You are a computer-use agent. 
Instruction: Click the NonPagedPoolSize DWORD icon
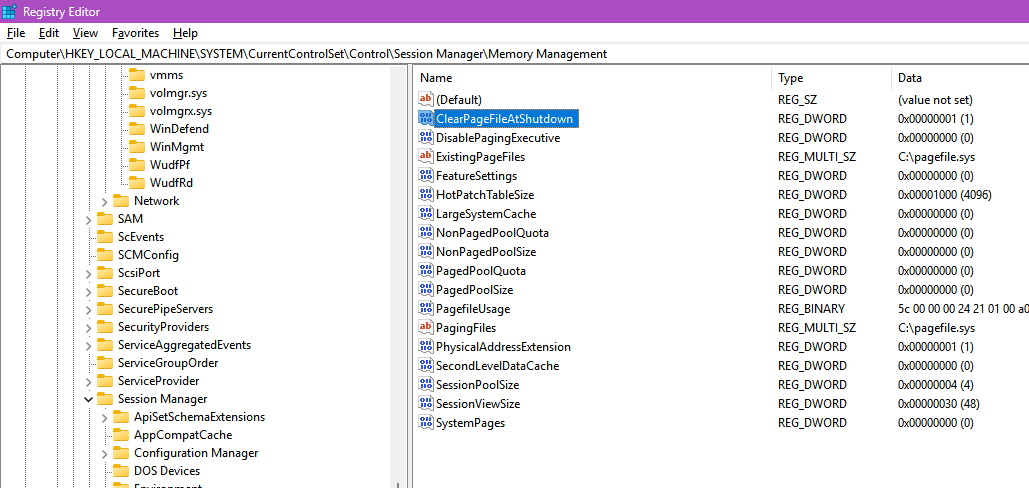click(x=427, y=252)
